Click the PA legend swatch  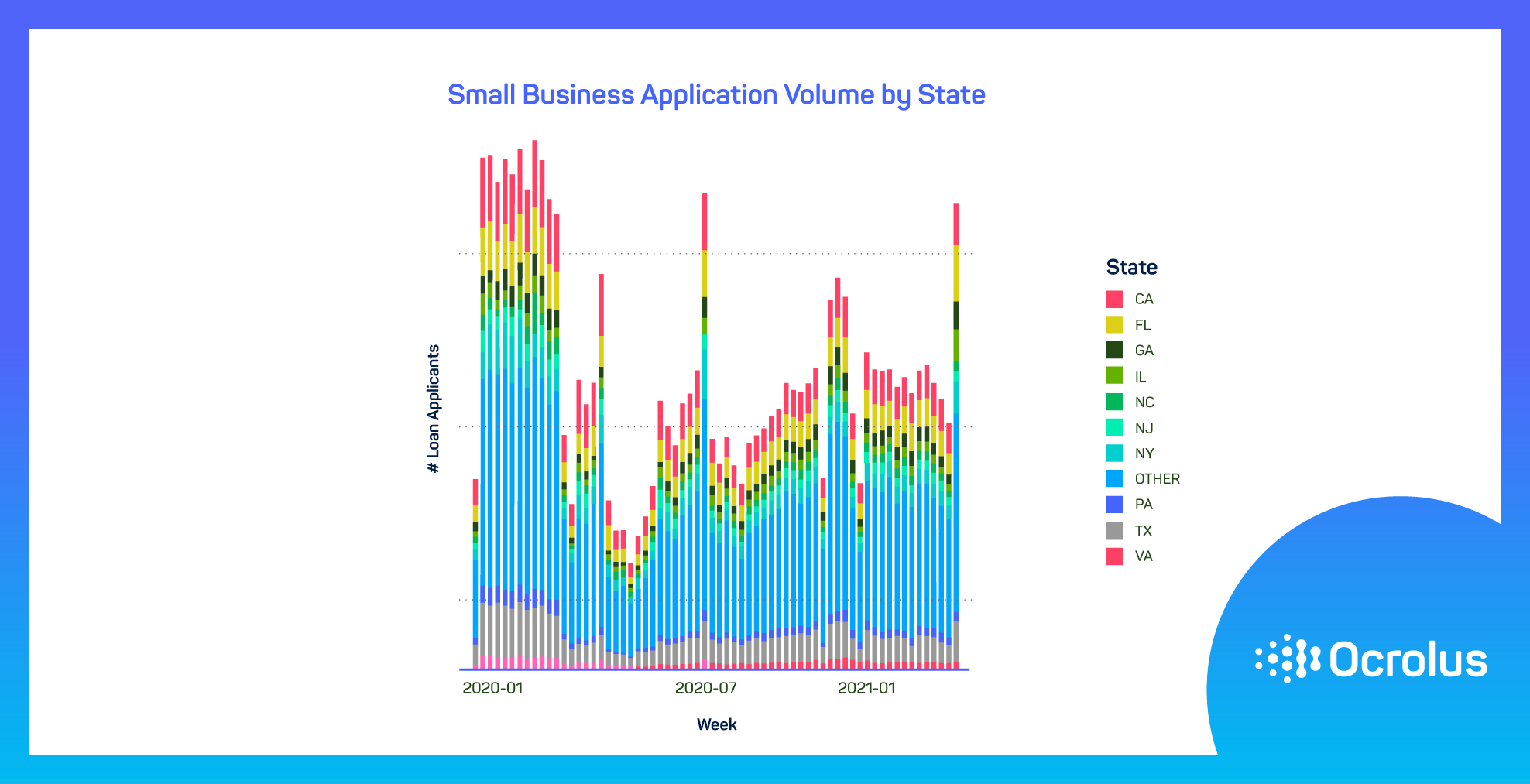click(1114, 505)
